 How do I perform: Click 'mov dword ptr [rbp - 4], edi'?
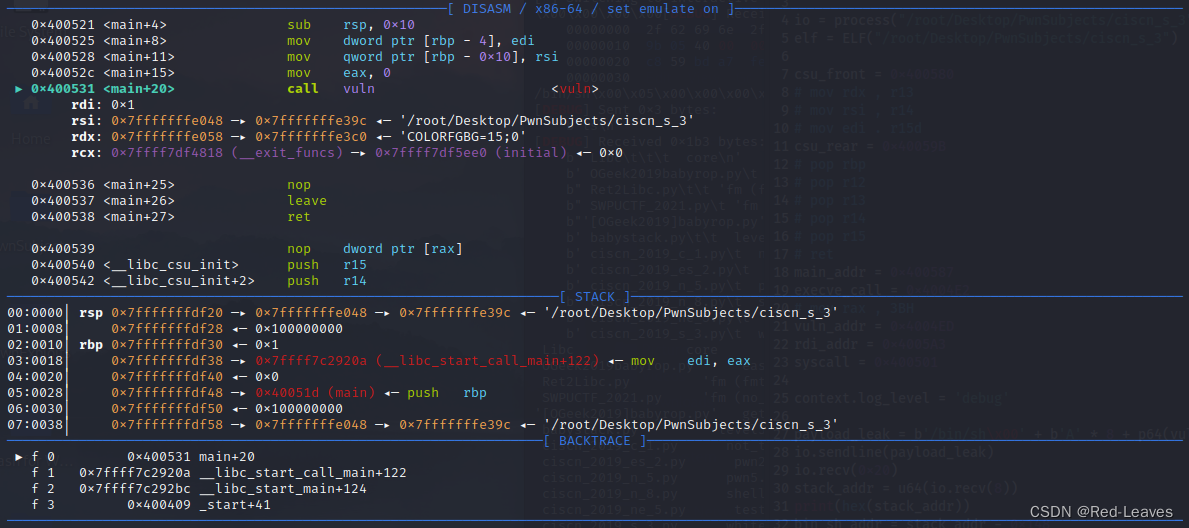410,41
